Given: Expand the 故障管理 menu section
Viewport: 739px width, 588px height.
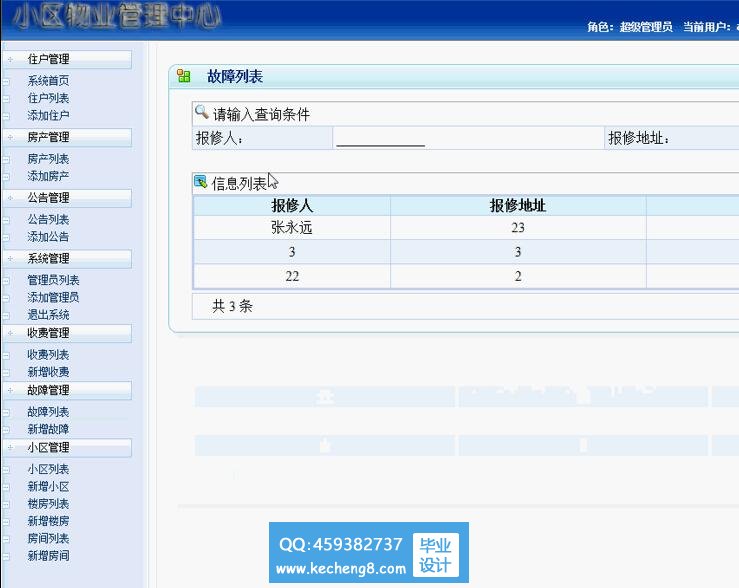Looking at the screenshot, I should tap(67, 391).
